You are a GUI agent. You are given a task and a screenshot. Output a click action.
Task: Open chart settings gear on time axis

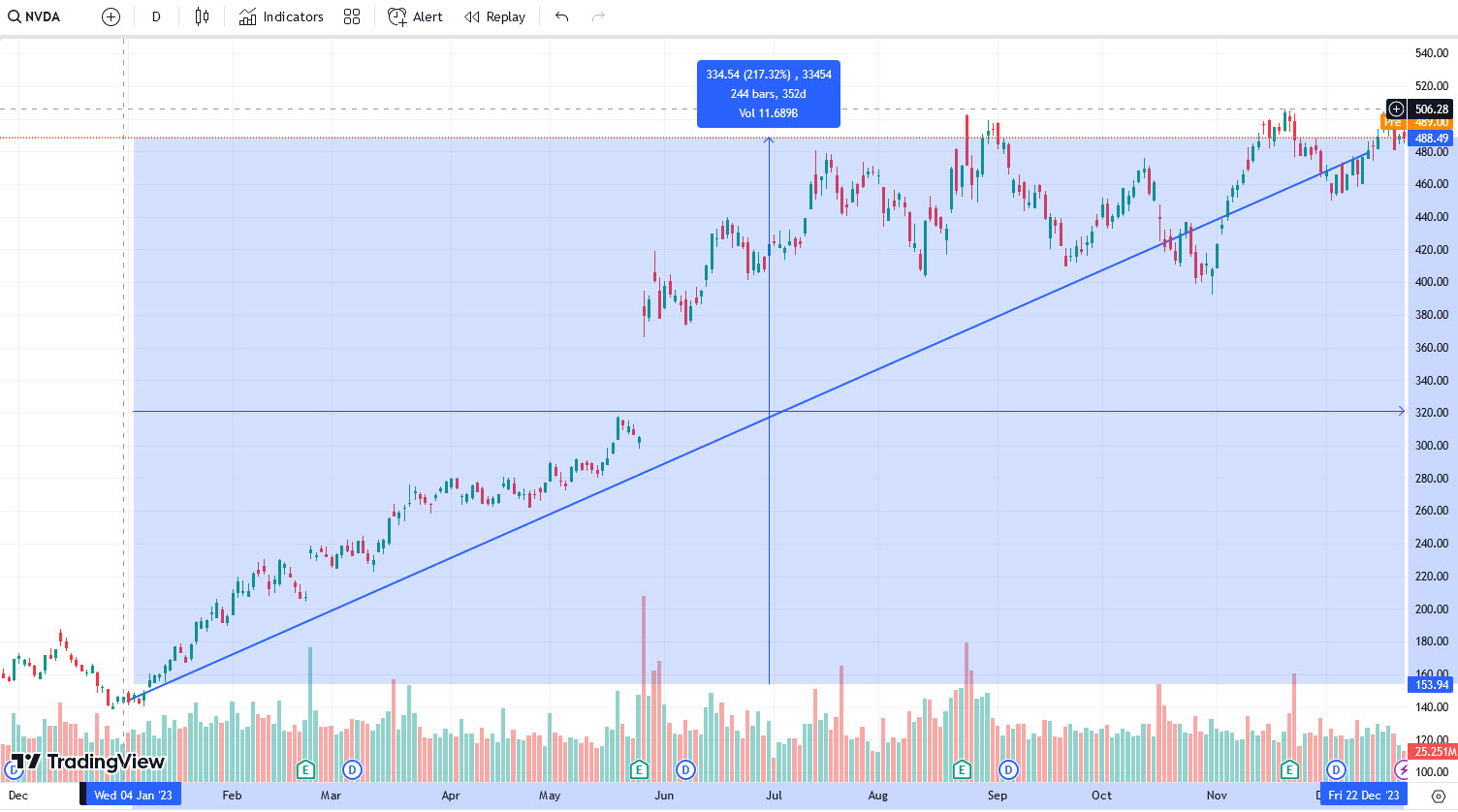[1438, 796]
